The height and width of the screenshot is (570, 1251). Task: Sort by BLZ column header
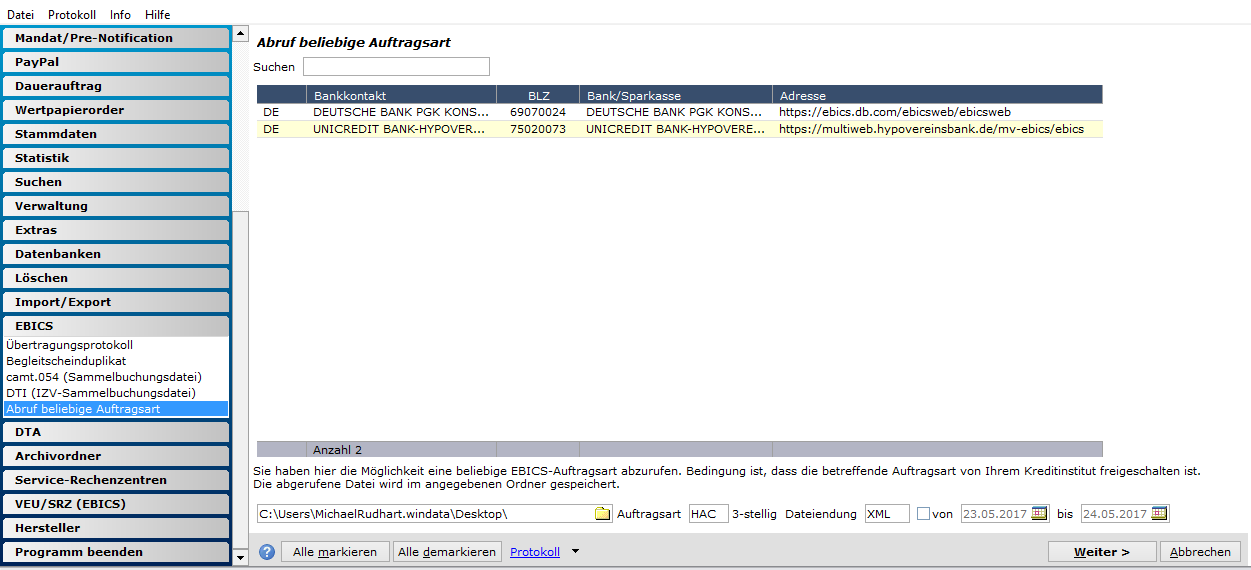pyautogui.click(x=538, y=95)
